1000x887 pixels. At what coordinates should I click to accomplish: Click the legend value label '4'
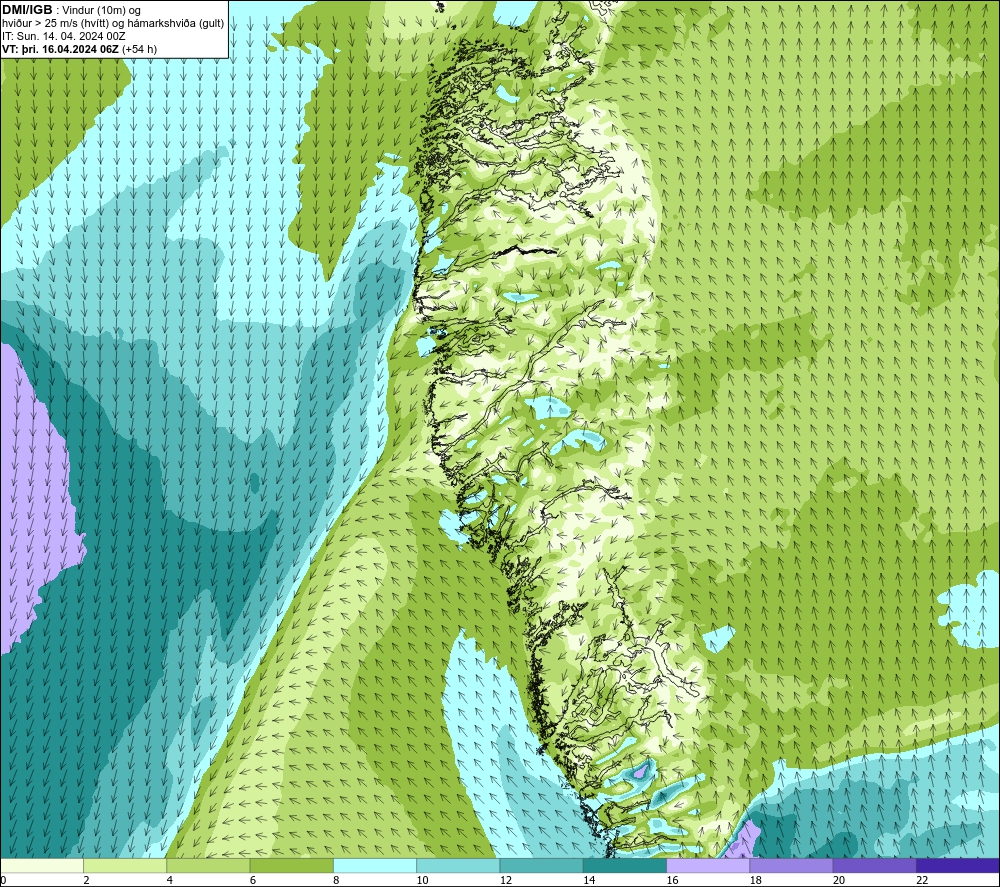170,881
